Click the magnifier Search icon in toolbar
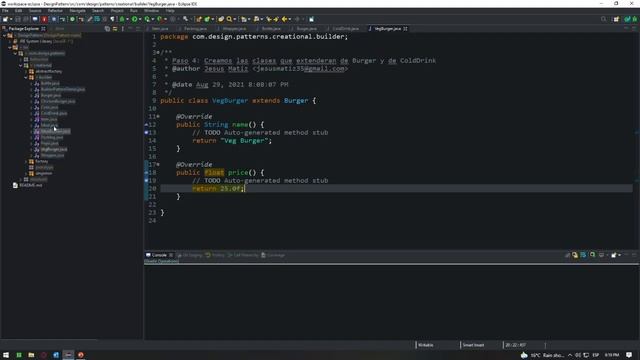 (229, 19)
